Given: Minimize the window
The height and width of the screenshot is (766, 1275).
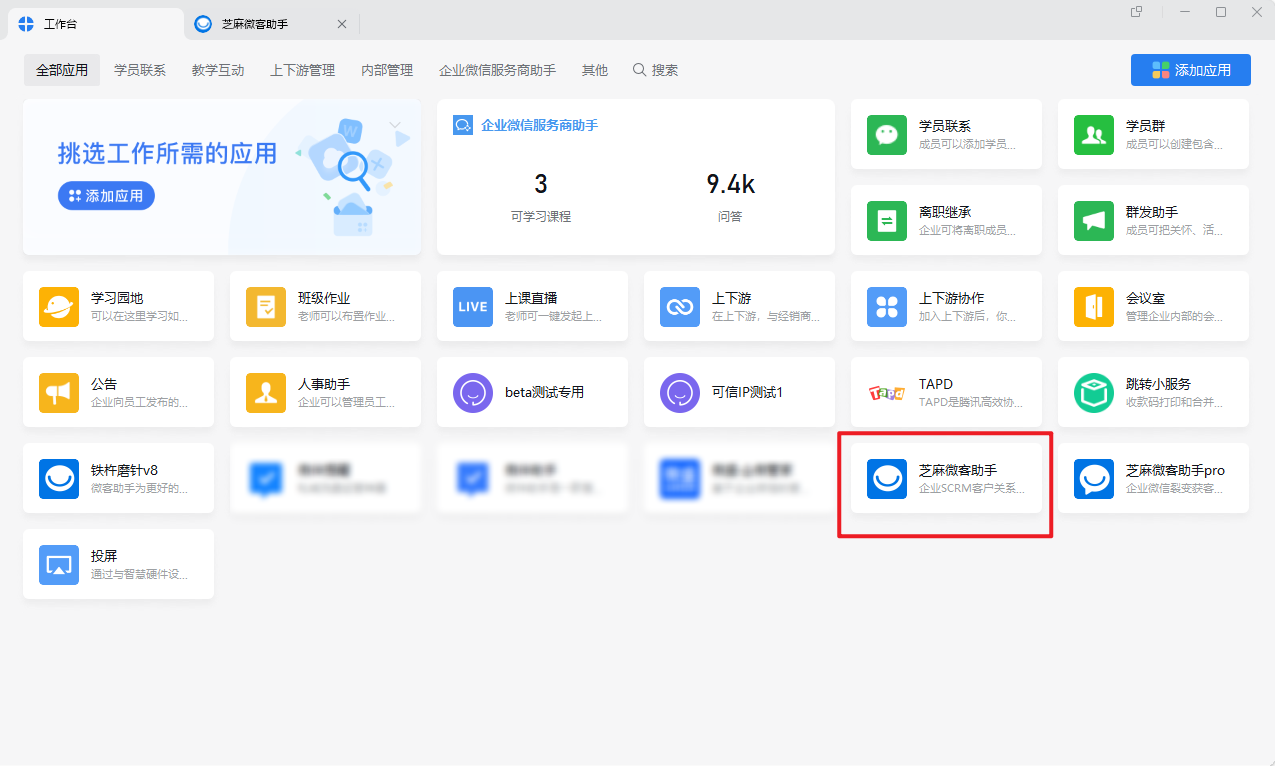Looking at the screenshot, I should pos(1185,12).
